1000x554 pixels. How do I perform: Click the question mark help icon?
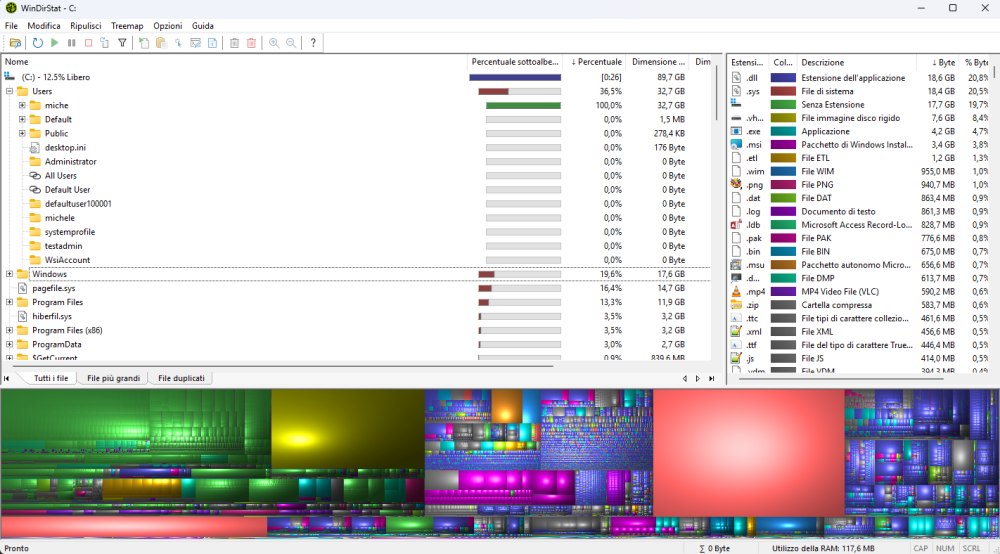[313, 43]
